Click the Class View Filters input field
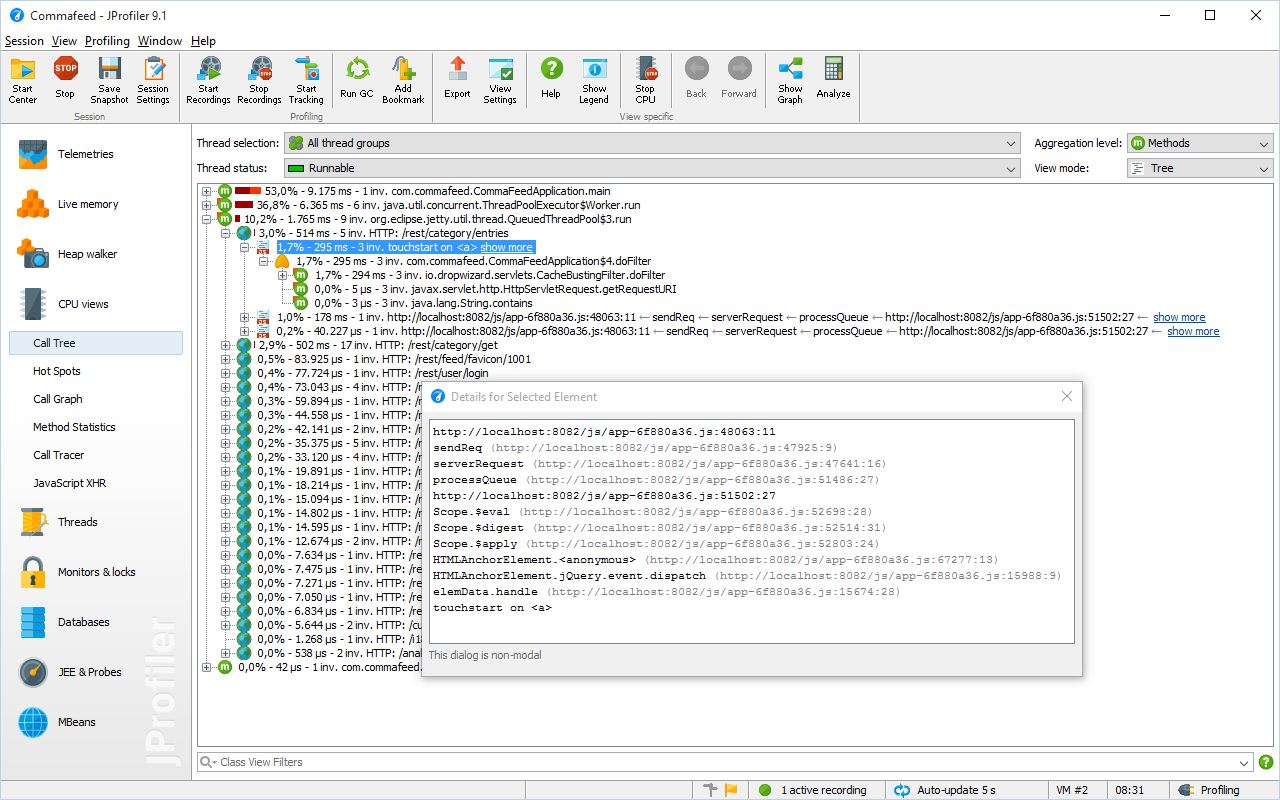Screen dimensions: 1280x800 click(x=725, y=762)
